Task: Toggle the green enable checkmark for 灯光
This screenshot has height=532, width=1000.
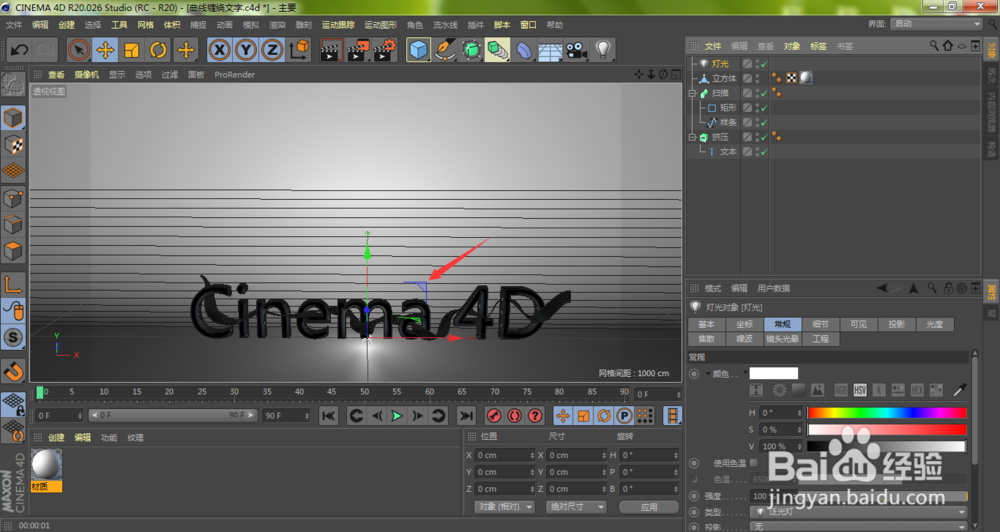Action: pyautogui.click(x=763, y=64)
